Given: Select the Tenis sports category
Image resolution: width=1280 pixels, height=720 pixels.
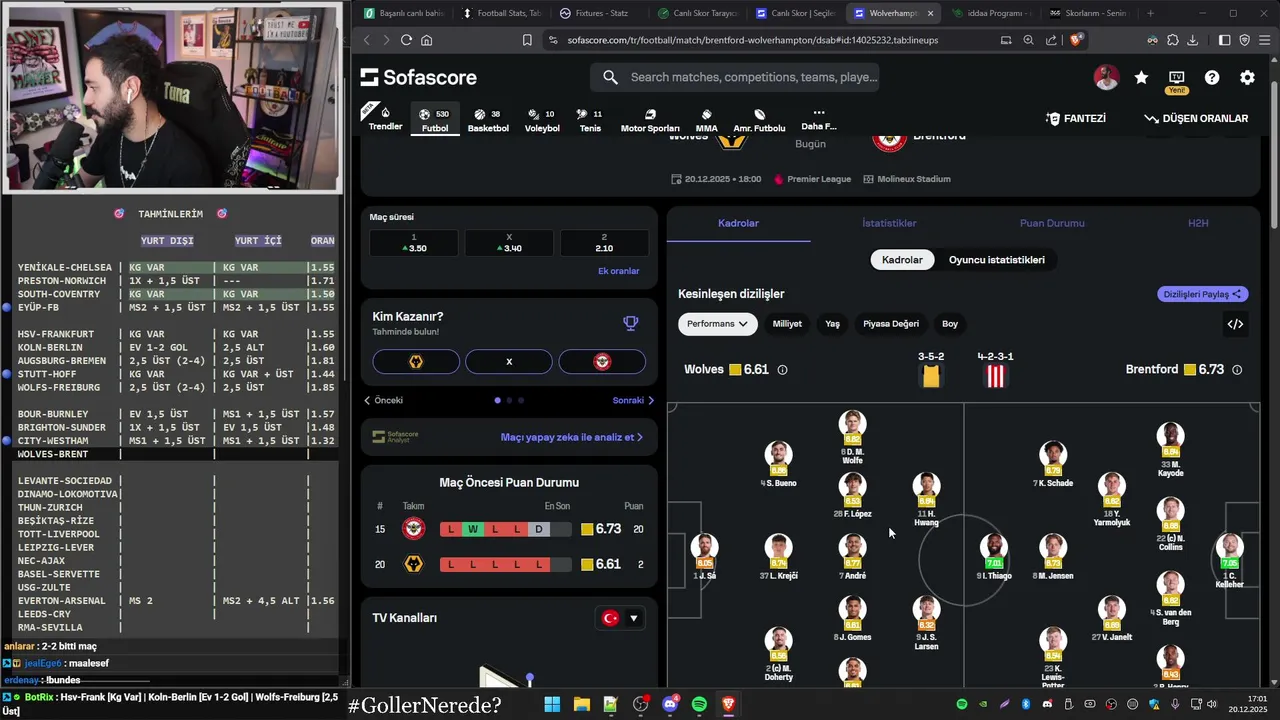Looking at the screenshot, I should 590,120.
